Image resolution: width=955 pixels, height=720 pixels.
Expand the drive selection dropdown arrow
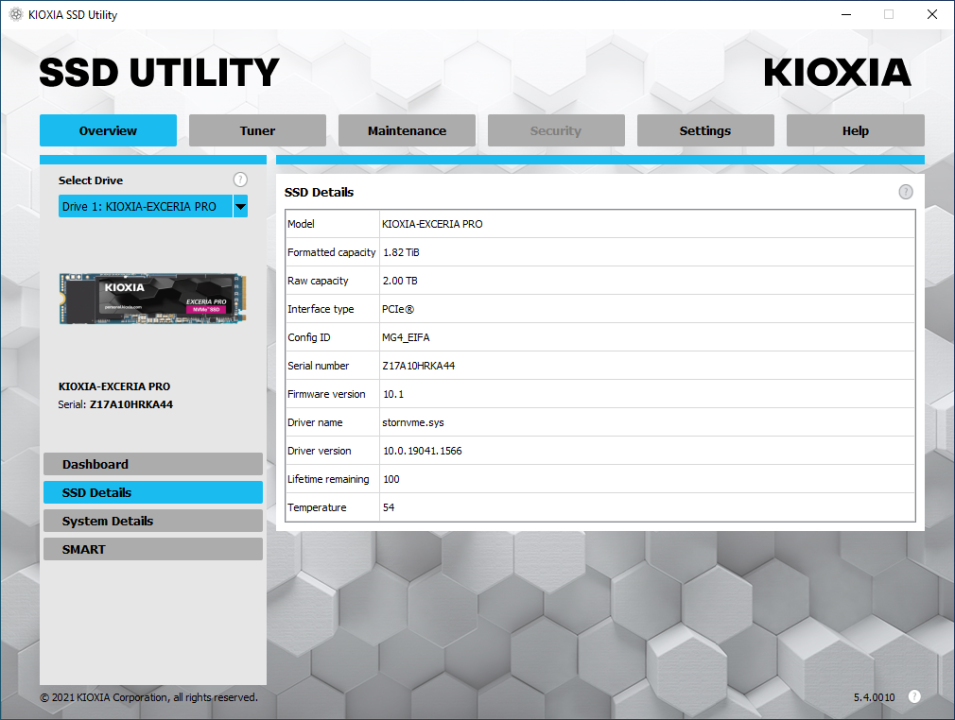tap(241, 206)
